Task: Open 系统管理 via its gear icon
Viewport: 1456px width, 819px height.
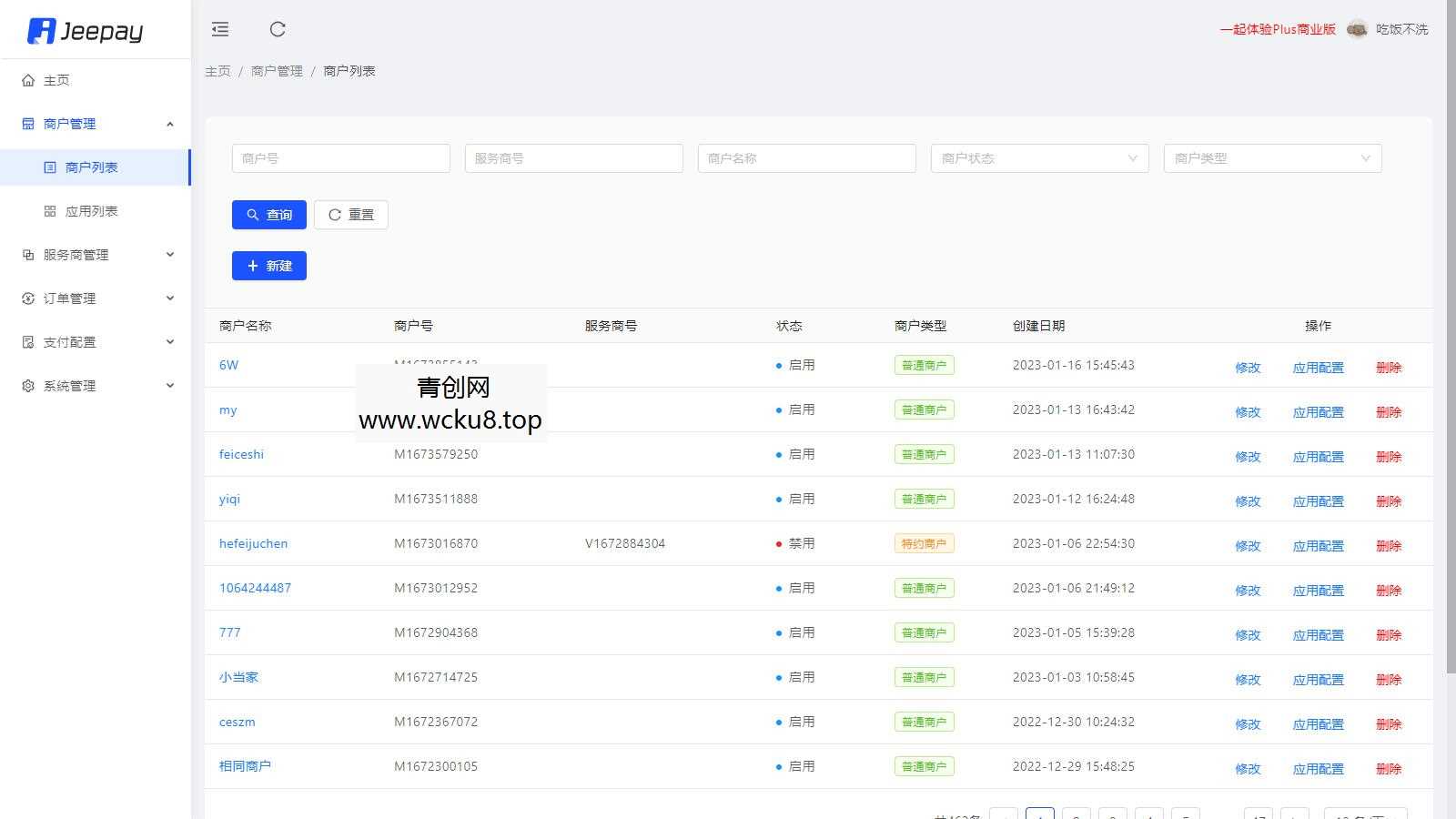Action: pyautogui.click(x=27, y=385)
